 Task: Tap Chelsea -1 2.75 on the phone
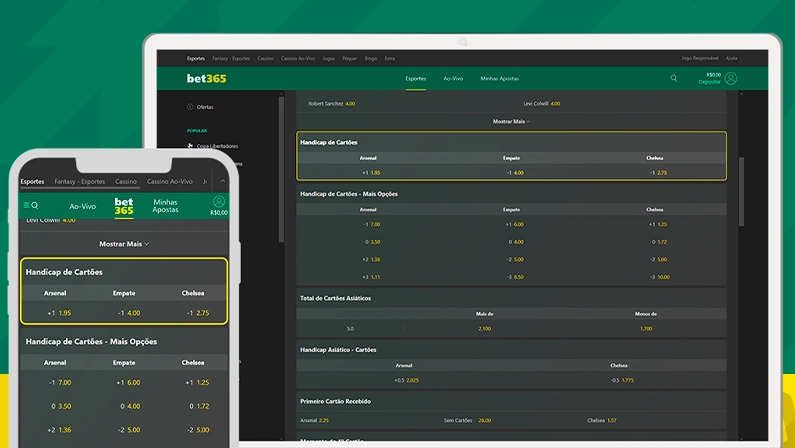pos(198,313)
